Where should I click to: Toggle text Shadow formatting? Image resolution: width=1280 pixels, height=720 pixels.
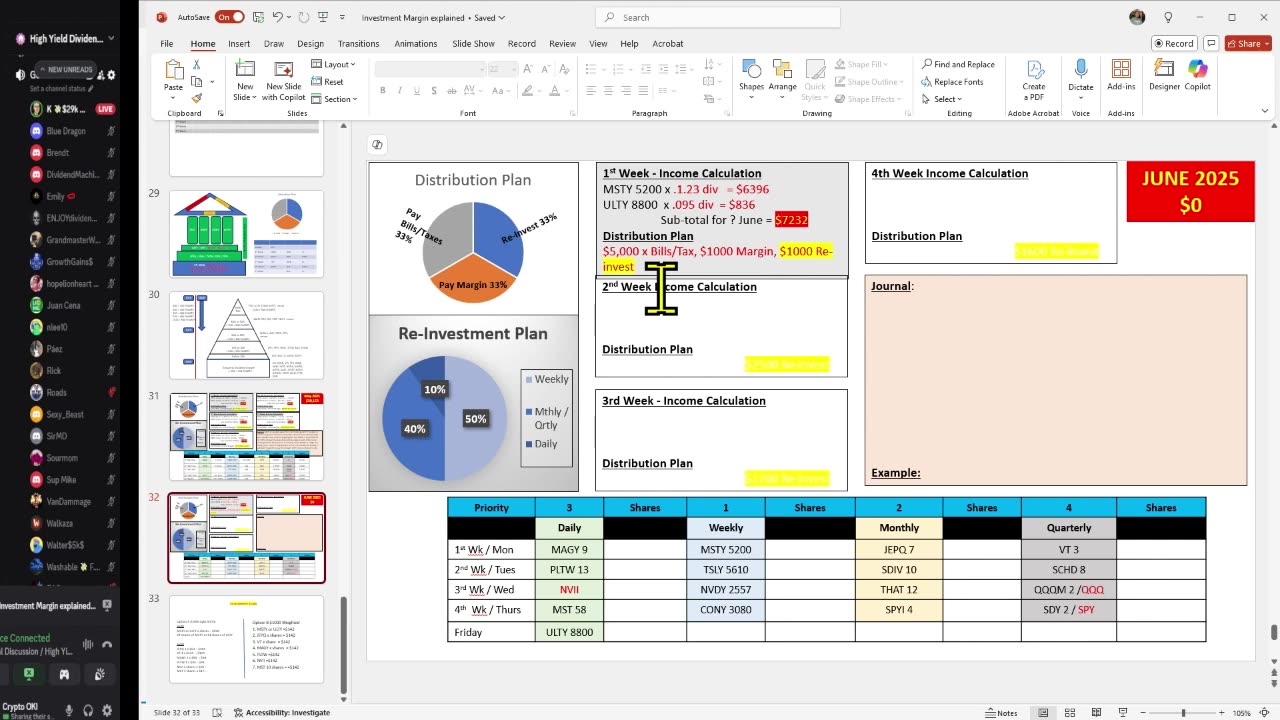(433, 91)
